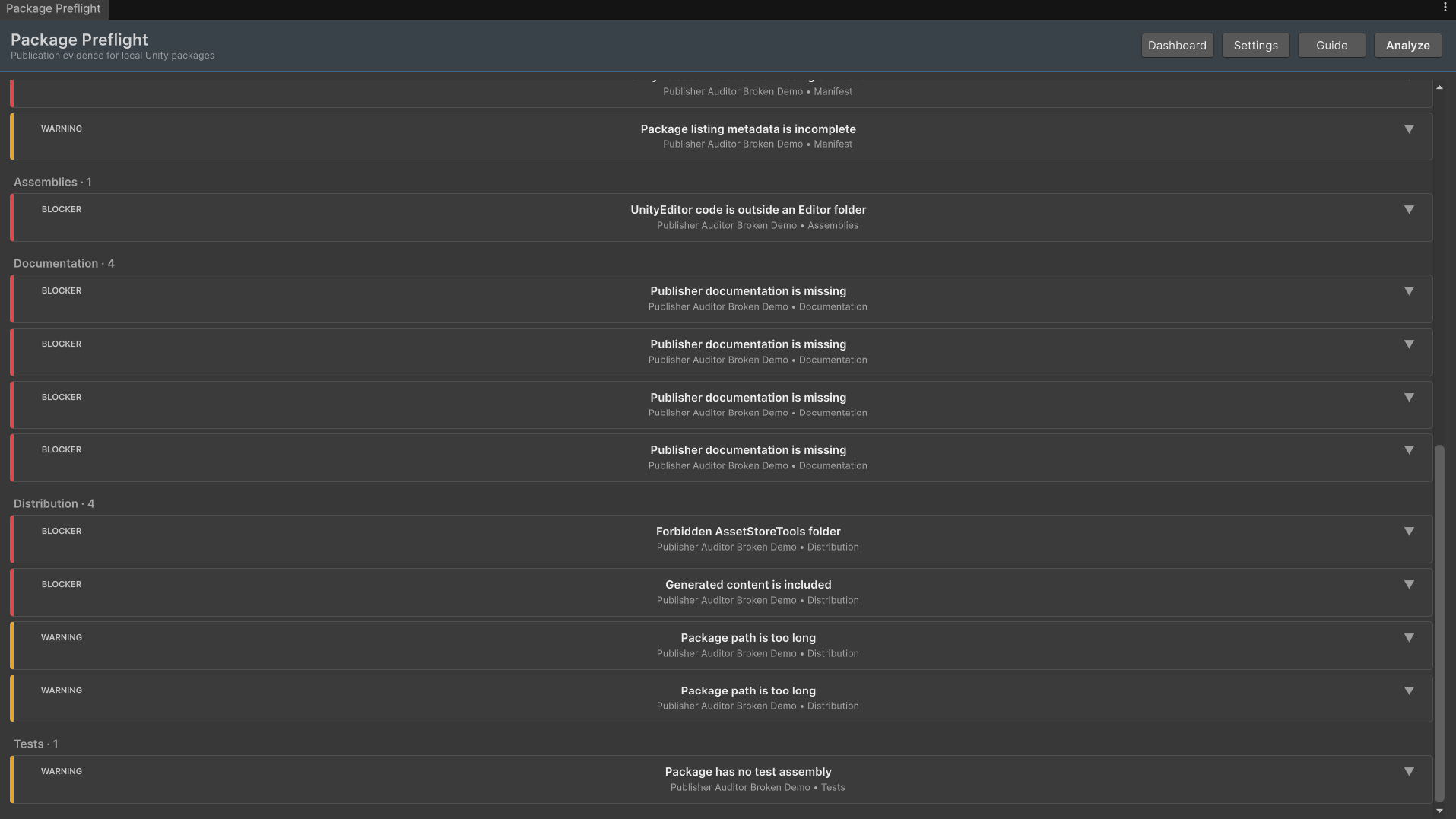The width and height of the screenshot is (1456, 819).
Task: Click 'Publisher Auditor Broken Demo • Assemblies' subtitle
Action: (x=758, y=226)
